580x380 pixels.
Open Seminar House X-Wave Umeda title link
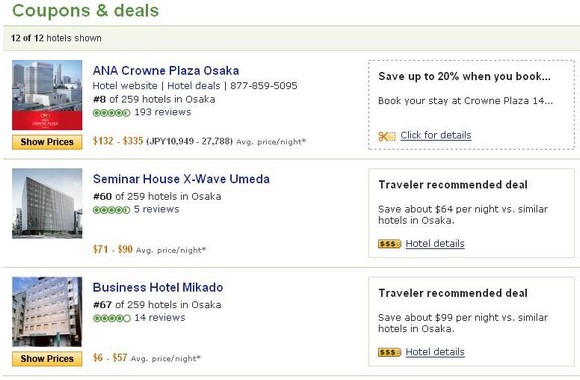pos(181,179)
